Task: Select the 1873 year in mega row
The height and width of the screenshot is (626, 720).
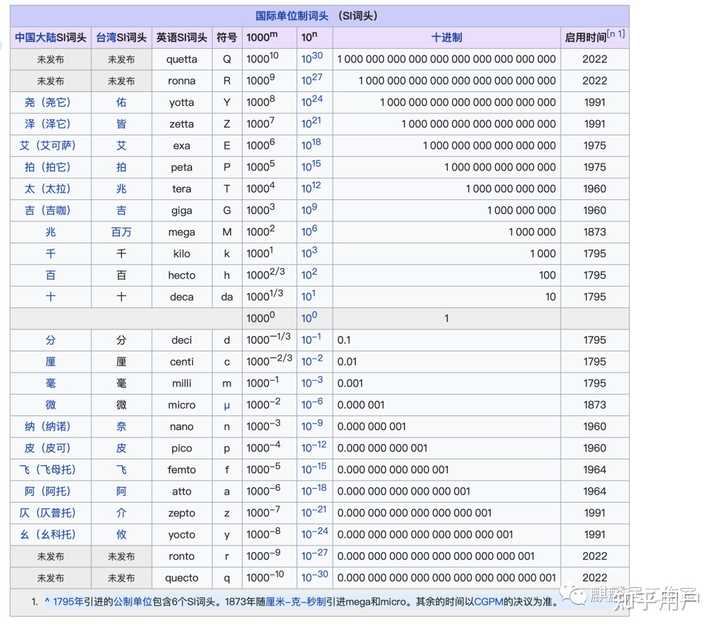Action: (x=595, y=232)
